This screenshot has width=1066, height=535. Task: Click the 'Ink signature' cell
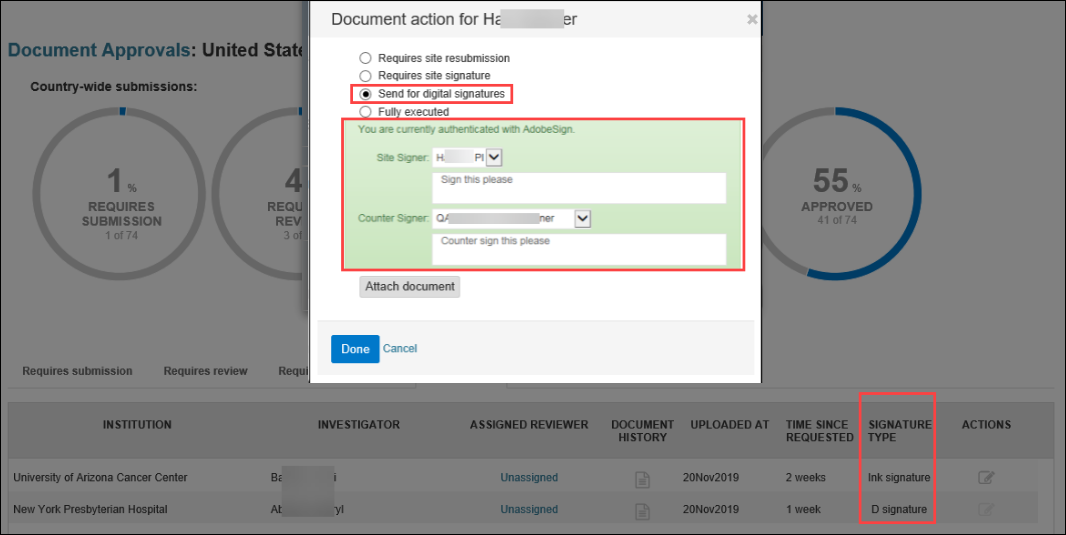click(899, 477)
